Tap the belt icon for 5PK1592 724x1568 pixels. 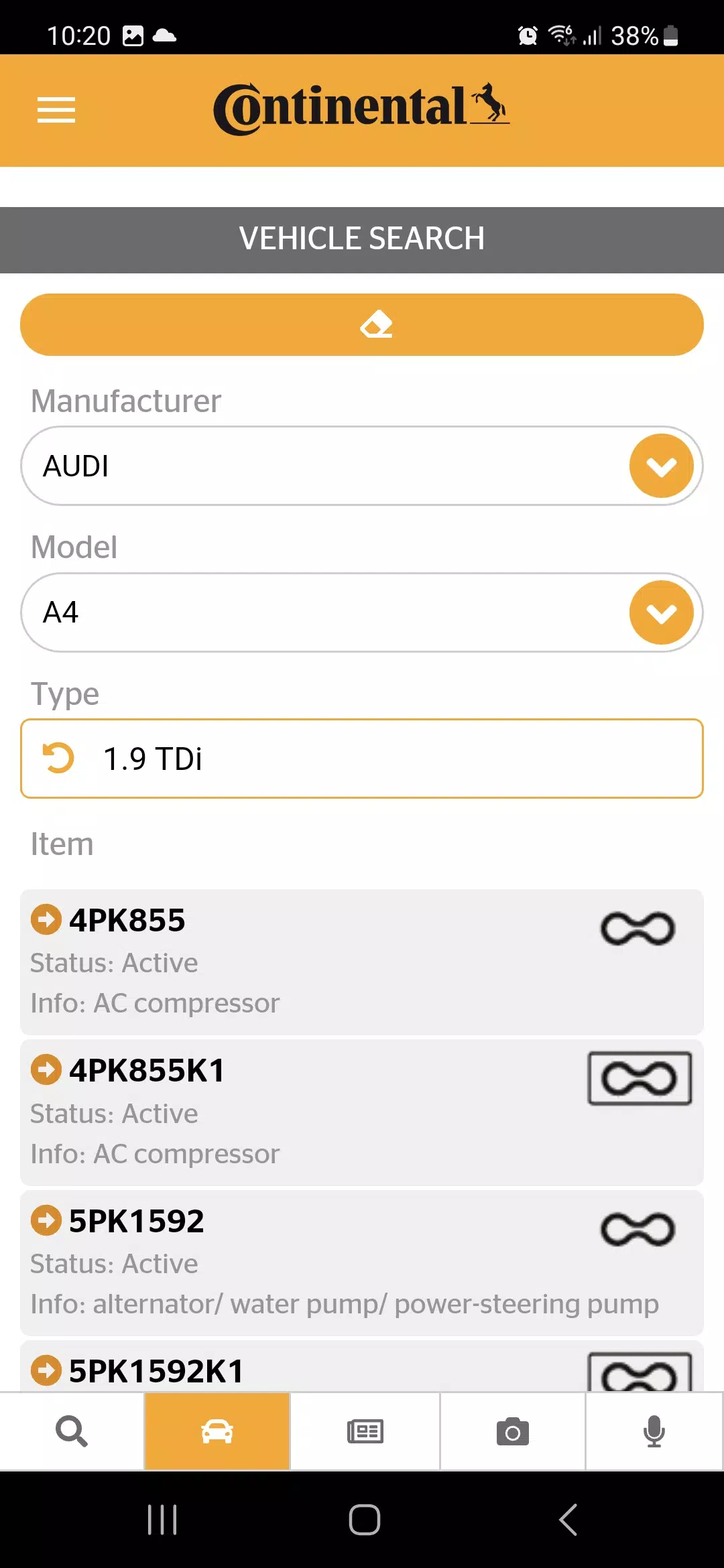coord(638,1230)
